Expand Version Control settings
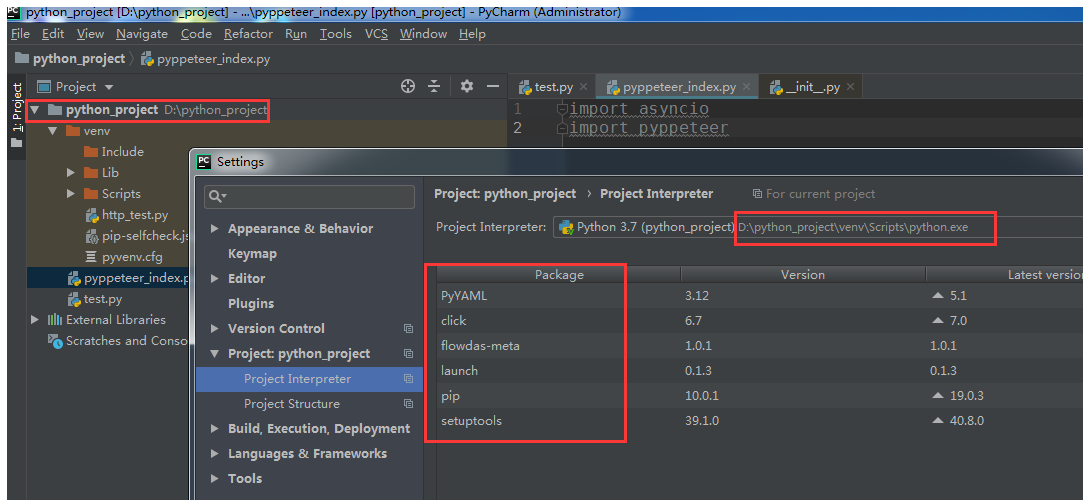Image resolution: width=1083 pixels, height=500 pixels. (215, 329)
